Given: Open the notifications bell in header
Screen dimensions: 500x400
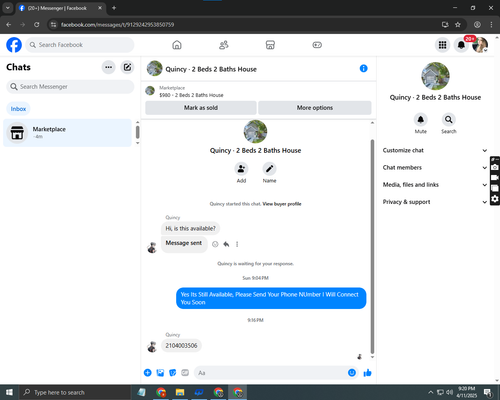Looking at the screenshot, I should (x=461, y=45).
